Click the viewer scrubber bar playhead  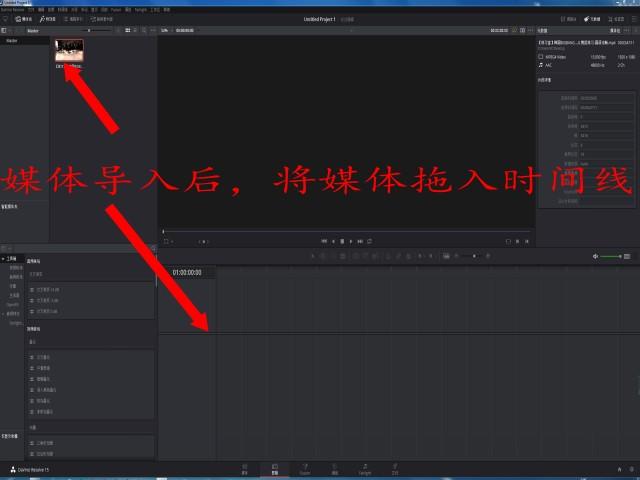(x=163, y=231)
